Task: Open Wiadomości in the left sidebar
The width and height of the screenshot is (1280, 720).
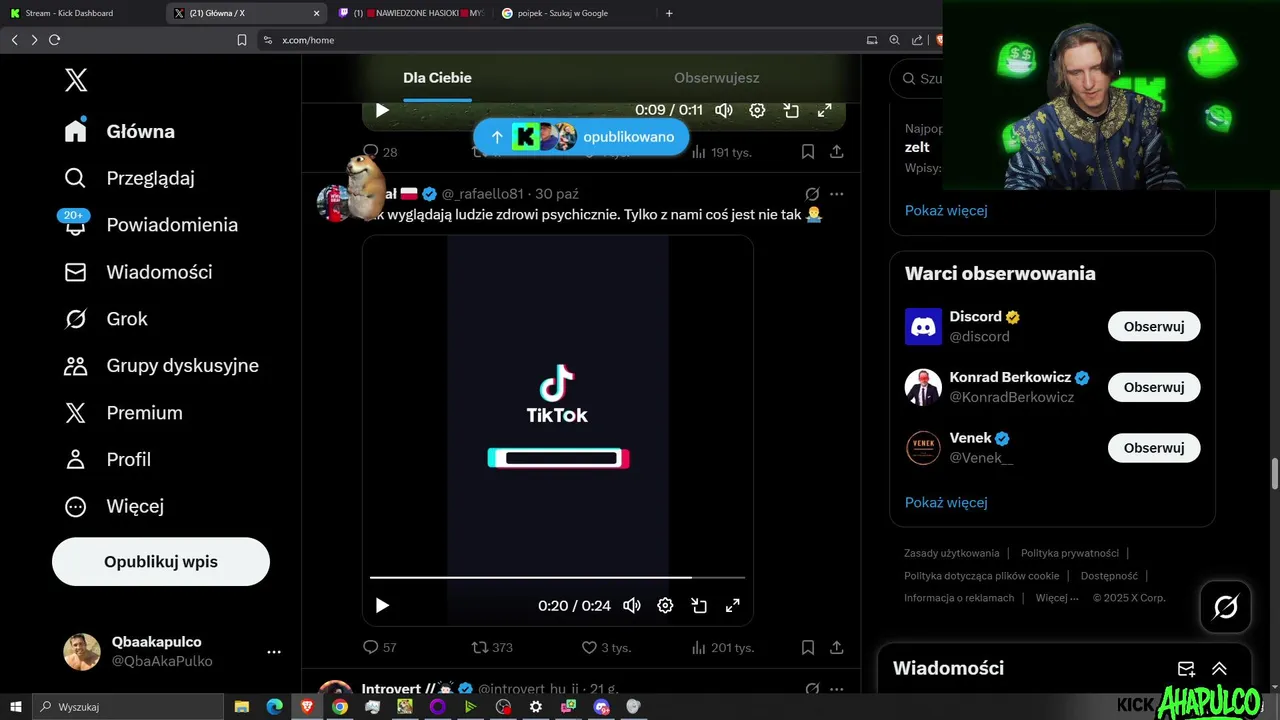Action: (x=138, y=272)
